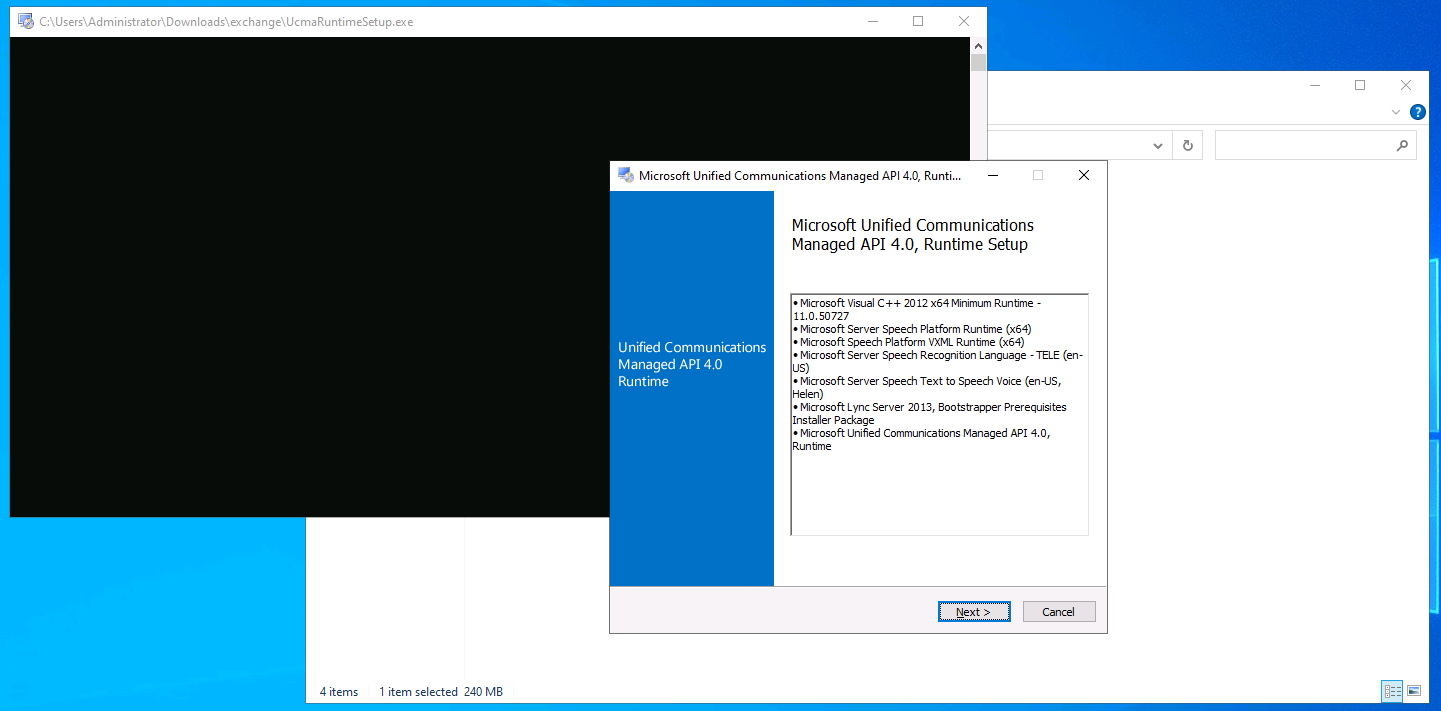Click Microsoft Speech Platform VXML Runtime line
1441x711 pixels.
(908, 342)
